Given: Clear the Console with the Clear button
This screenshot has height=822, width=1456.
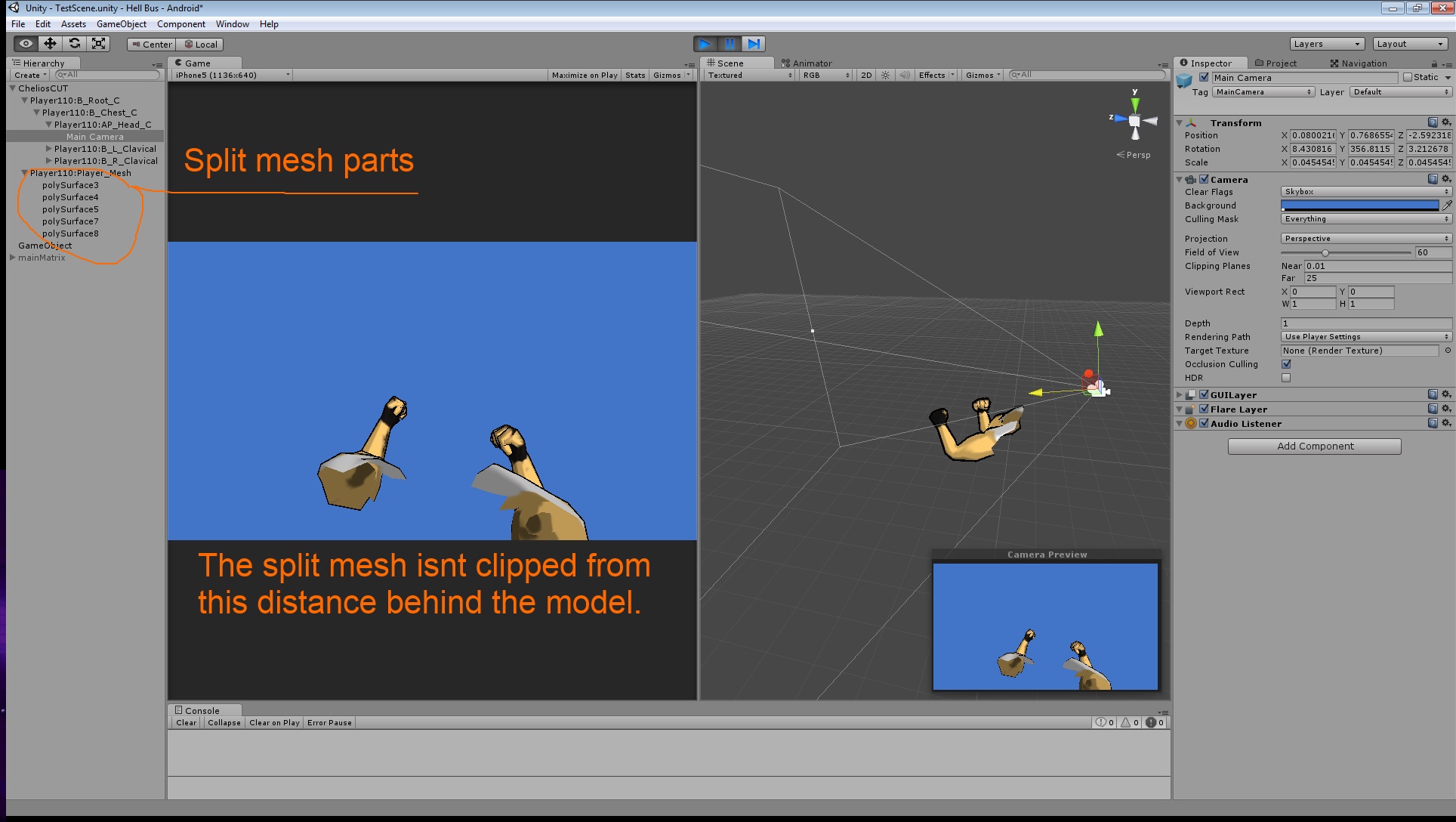Looking at the screenshot, I should (x=185, y=722).
